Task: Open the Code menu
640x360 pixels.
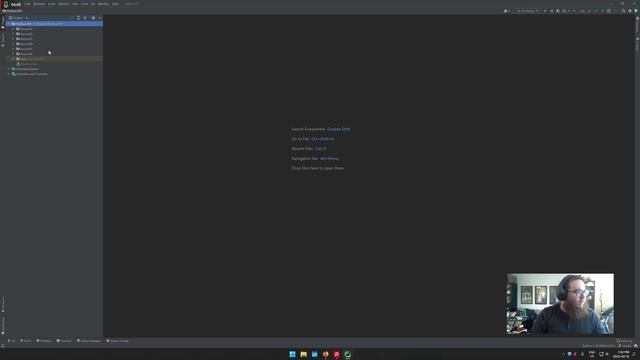Action: tap(51, 4)
